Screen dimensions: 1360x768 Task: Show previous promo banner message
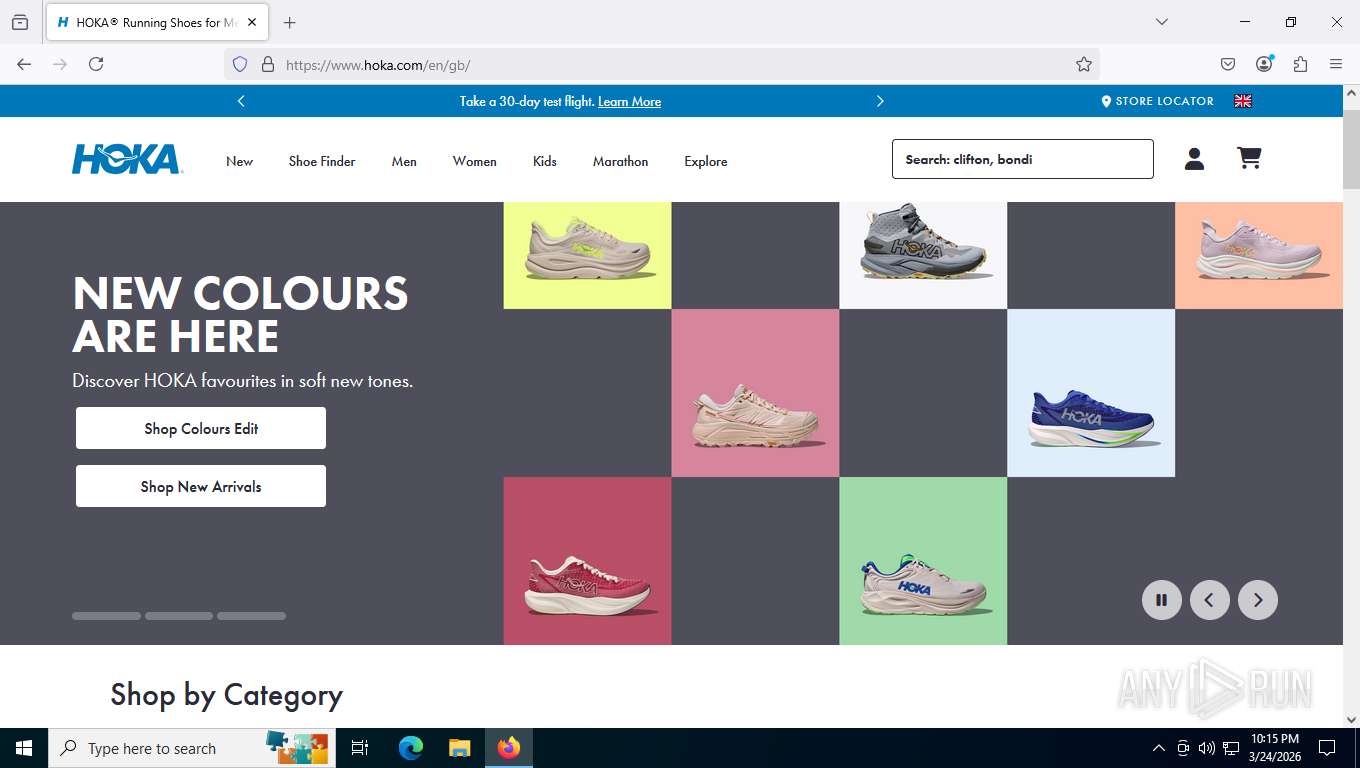pyautogui.click(x=241, y=101)
